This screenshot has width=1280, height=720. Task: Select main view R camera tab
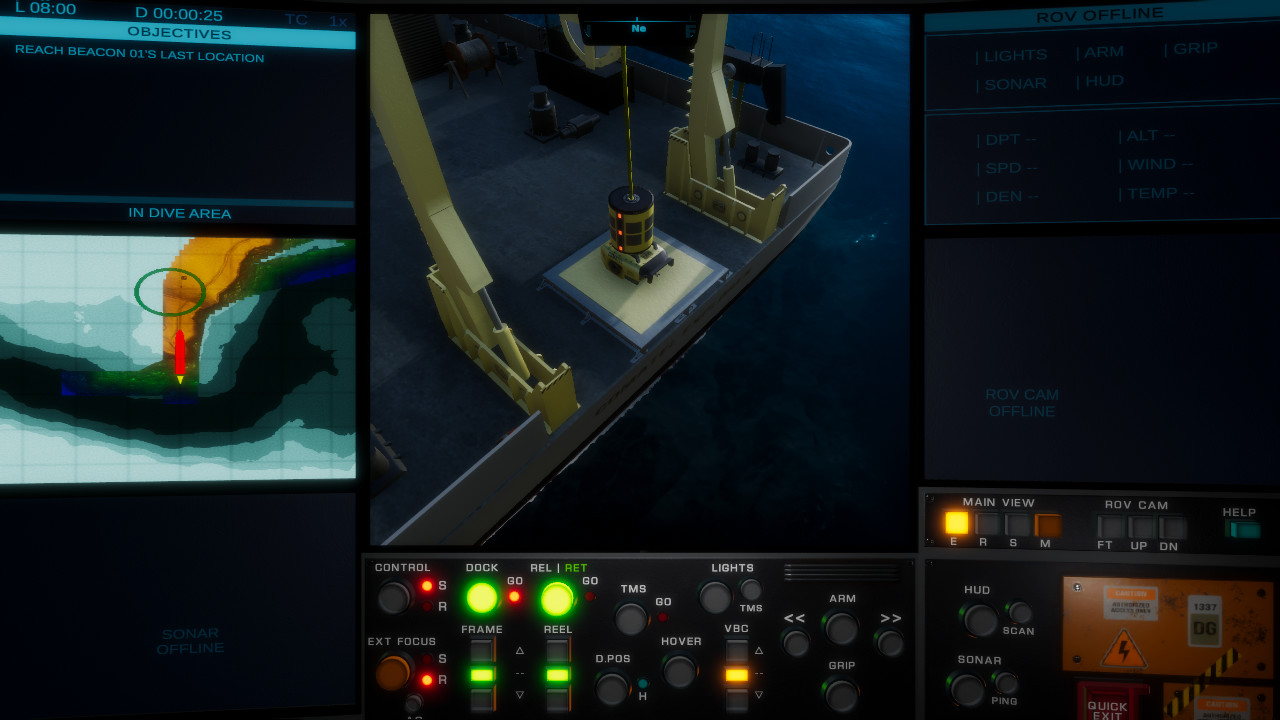point(985,524)
